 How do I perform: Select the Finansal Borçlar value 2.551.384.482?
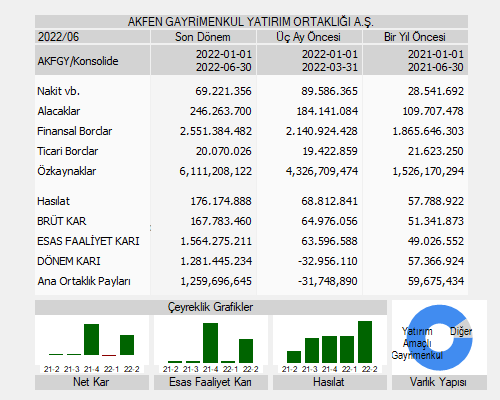[x=216, y=131]
